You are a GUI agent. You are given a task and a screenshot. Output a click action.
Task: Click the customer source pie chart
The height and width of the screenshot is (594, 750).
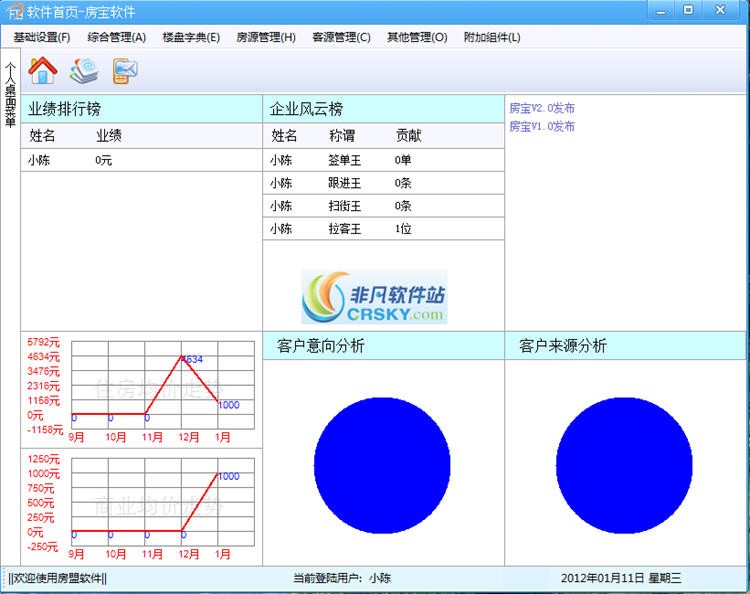[624, 465]
